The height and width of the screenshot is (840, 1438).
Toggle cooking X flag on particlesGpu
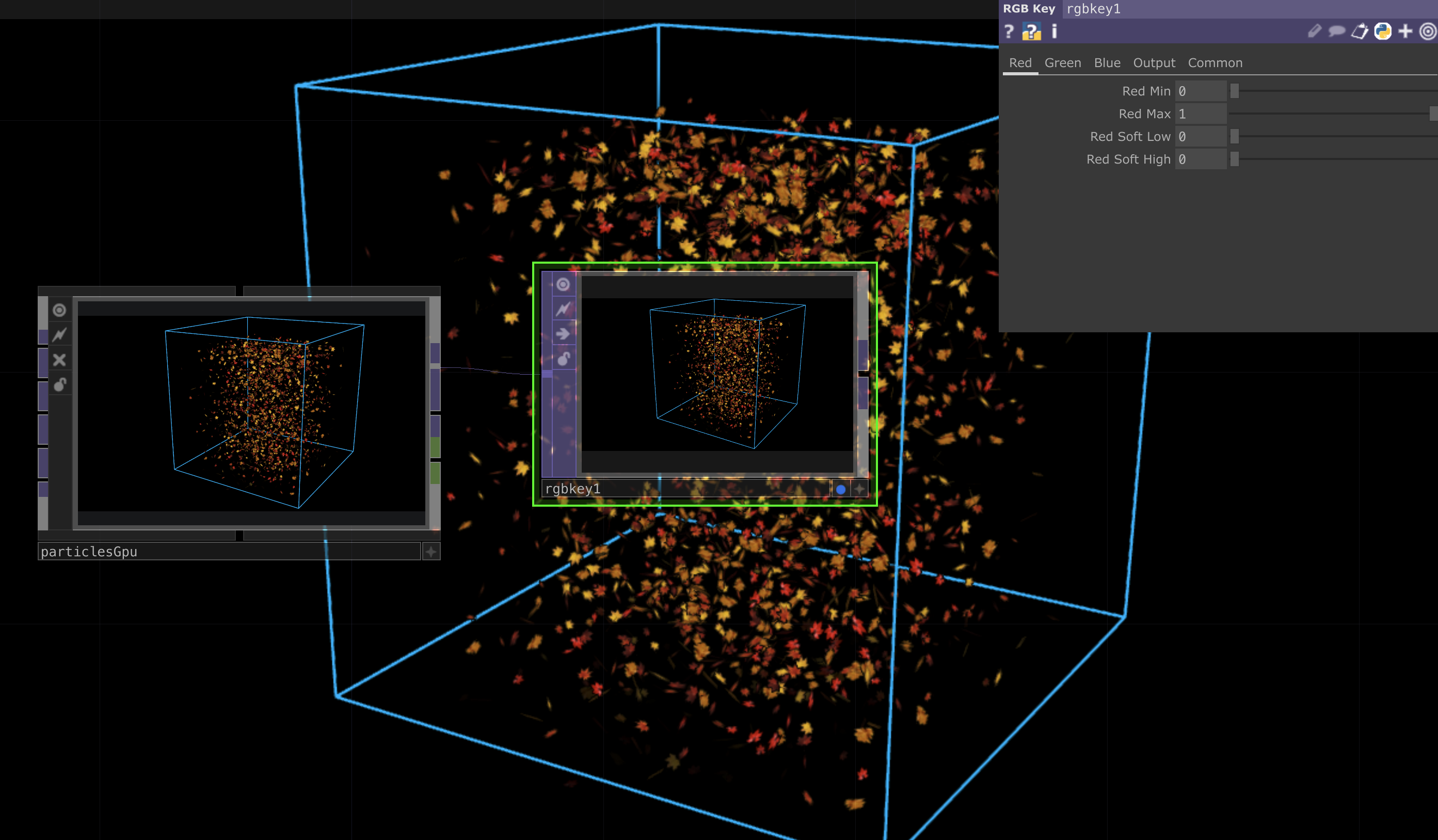coord(59,360)
